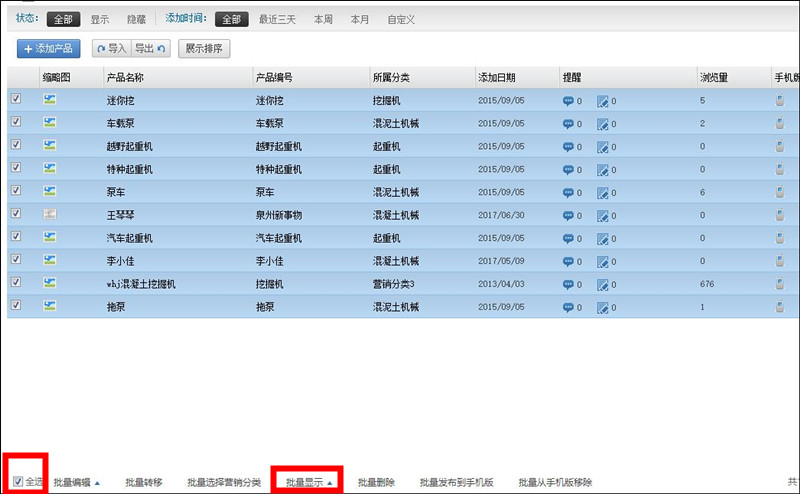
Task: Click mobile phone icon in 李小佳 row
Action: point(780,261)
